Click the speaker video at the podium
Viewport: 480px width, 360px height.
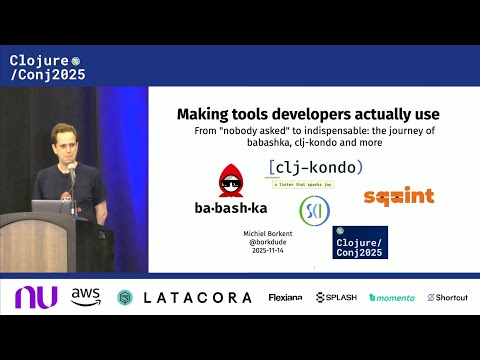[74, 180]
